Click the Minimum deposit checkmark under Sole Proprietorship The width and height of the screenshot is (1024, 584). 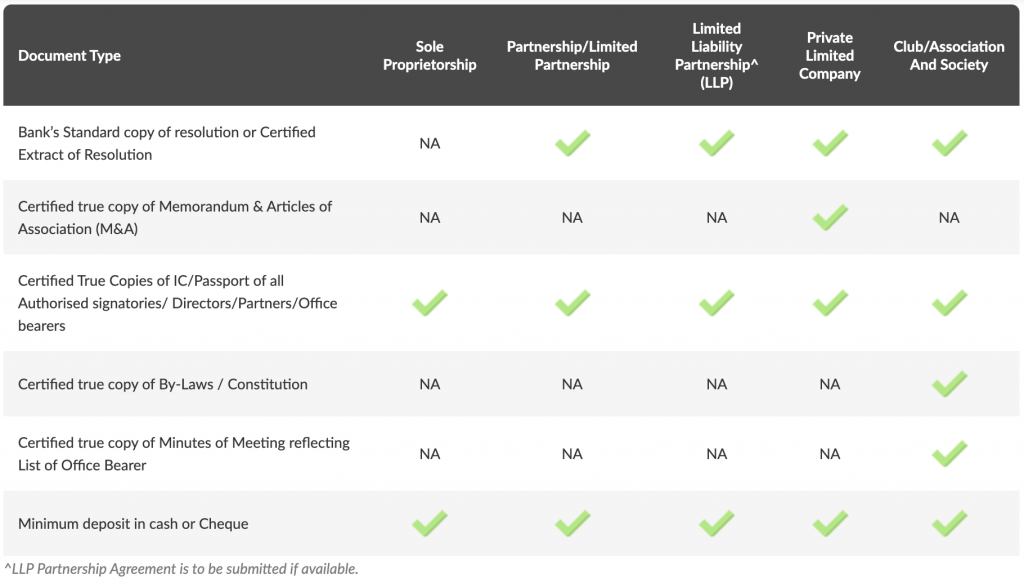click(430, 523)
